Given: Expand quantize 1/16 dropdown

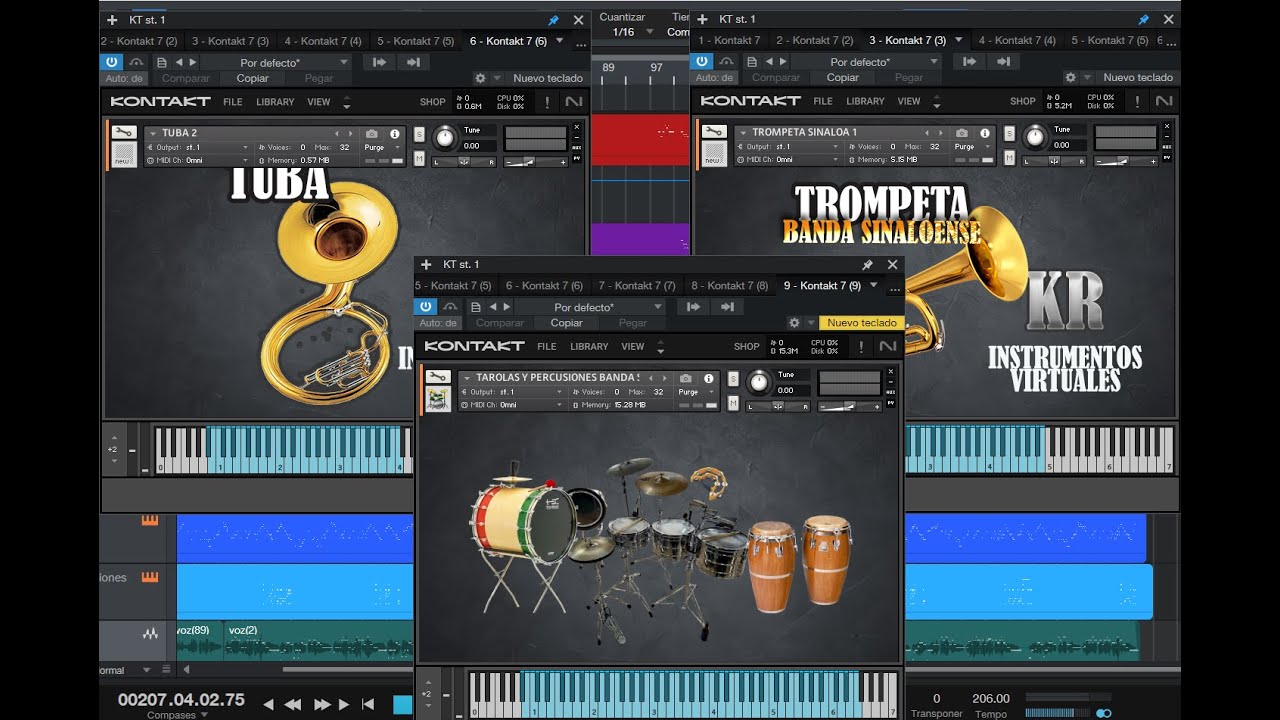Looking at the screenshot, I should coord(632,32).
